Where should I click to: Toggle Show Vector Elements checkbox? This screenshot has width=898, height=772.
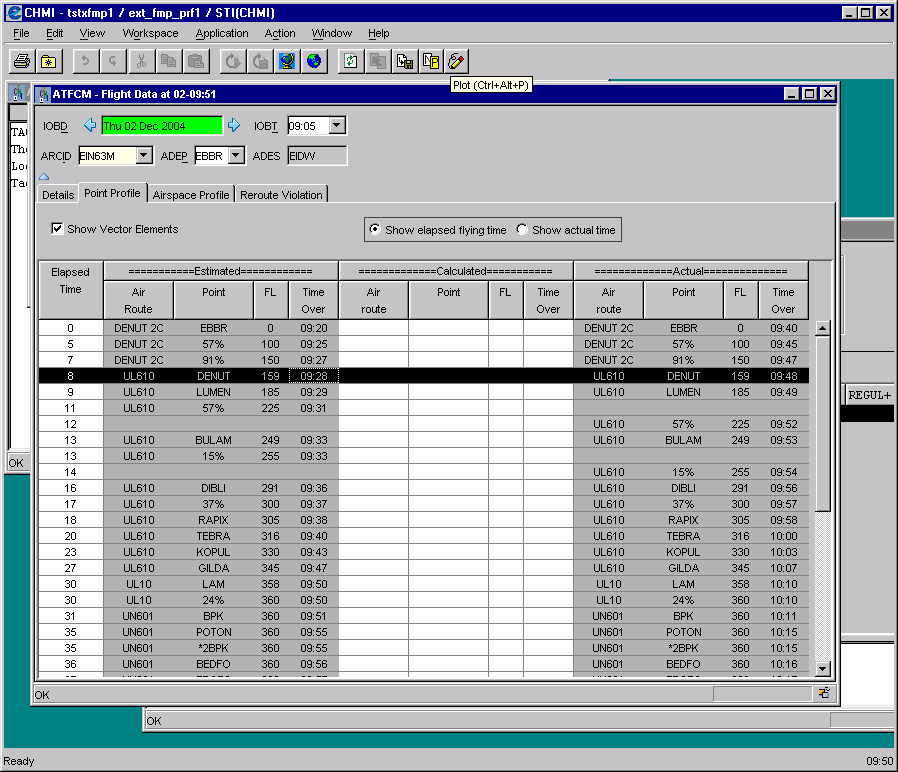[x=58, y=229]
